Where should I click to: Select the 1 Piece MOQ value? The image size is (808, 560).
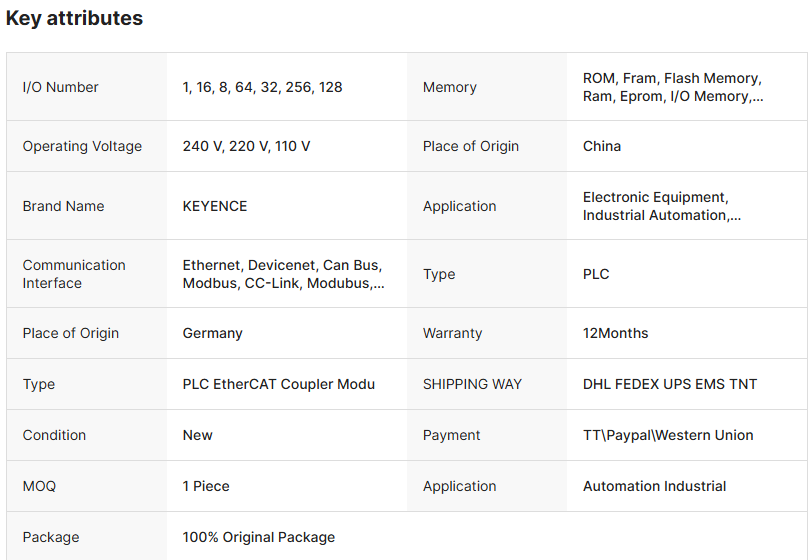tap(206, 486)
